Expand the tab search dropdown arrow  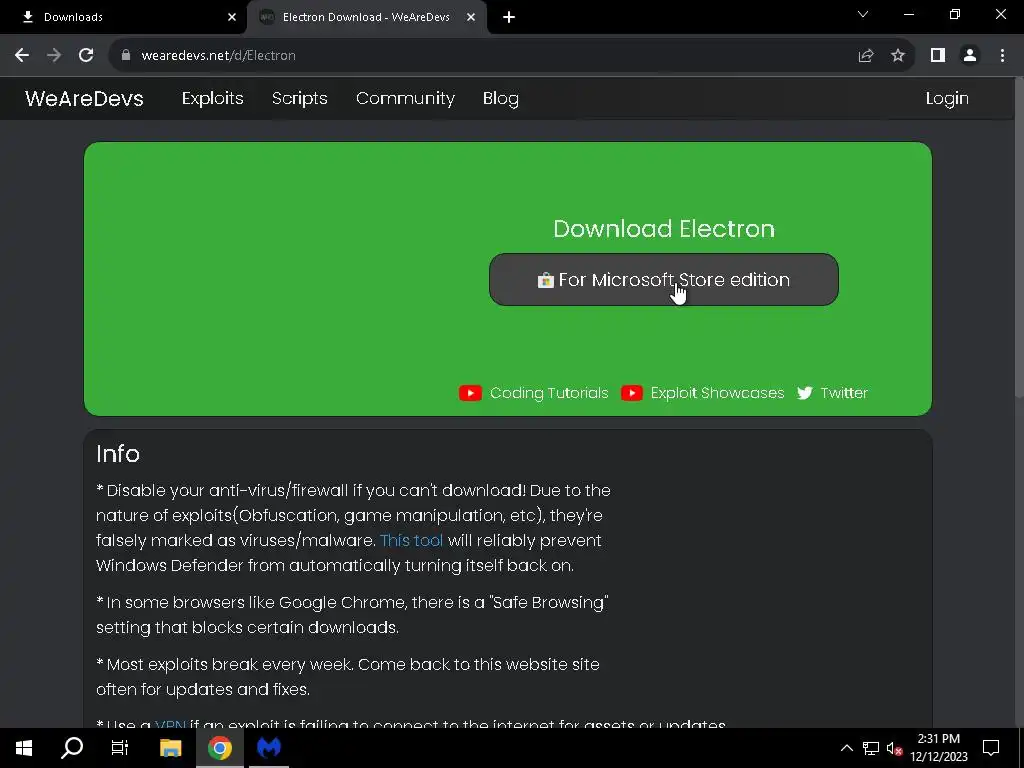tap(863, 14)
